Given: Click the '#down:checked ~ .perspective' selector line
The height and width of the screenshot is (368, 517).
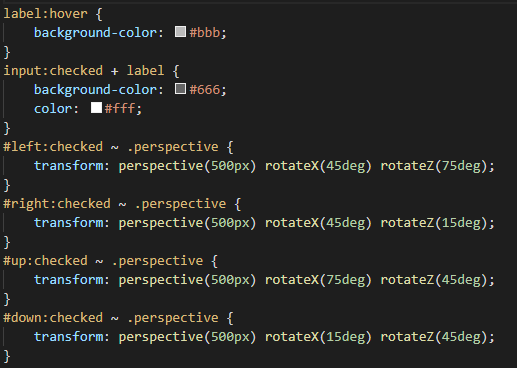Looking at the screenshot, I should (111, 318).
